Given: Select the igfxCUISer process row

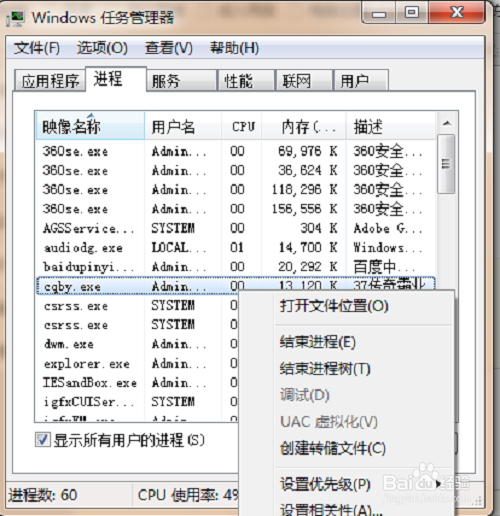Looking at the screenshot, I should click(x=137, y=402).
